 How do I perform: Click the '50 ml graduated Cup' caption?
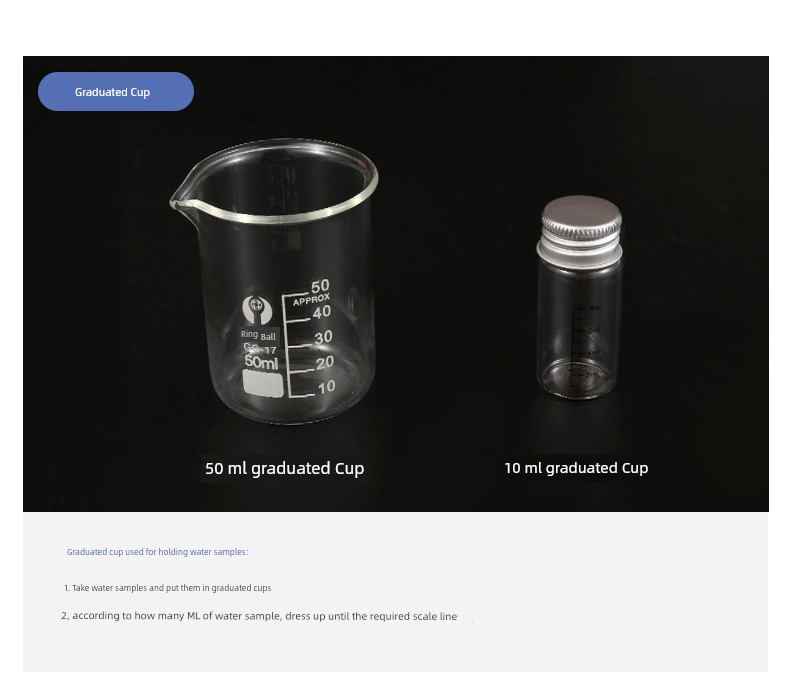click(285, 468)
